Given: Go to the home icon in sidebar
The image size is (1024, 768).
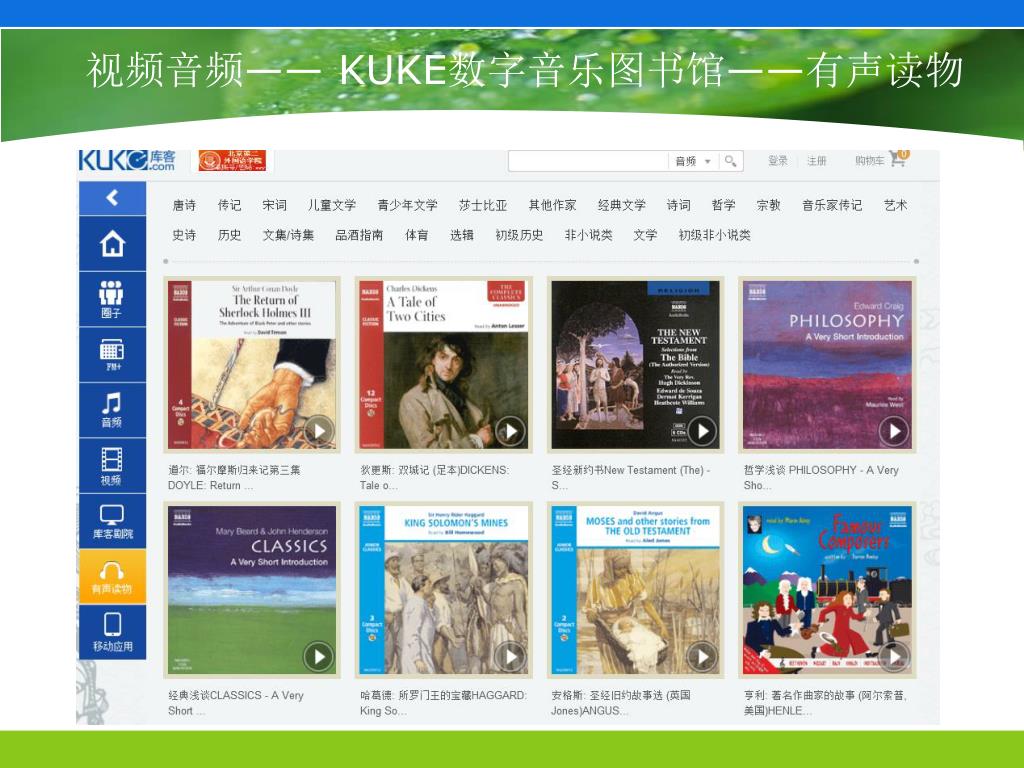Looking at the screenshot, I should [x=112, y=244].
